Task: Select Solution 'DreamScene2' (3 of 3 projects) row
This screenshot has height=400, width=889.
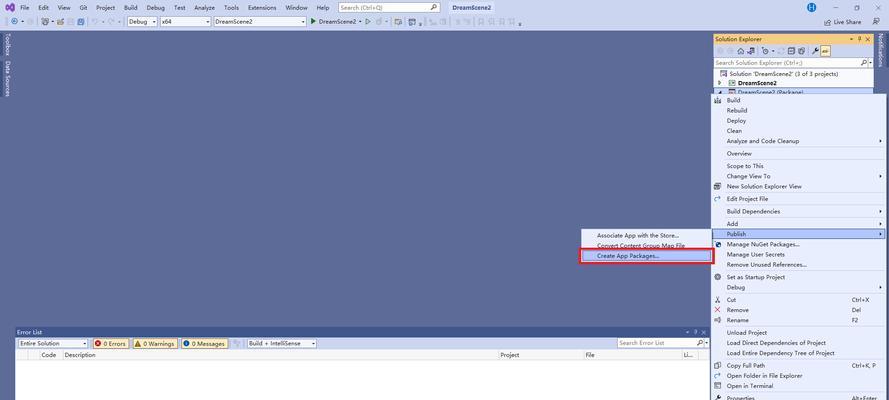Action: (793, 74)
